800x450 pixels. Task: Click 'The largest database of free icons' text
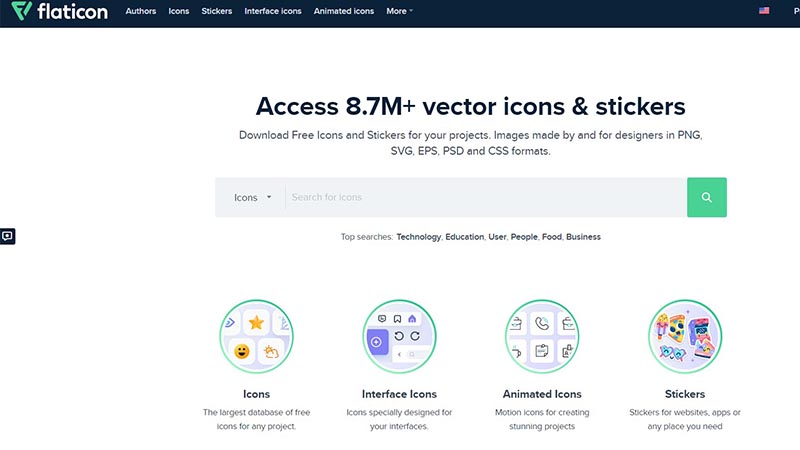coord(256,419)
